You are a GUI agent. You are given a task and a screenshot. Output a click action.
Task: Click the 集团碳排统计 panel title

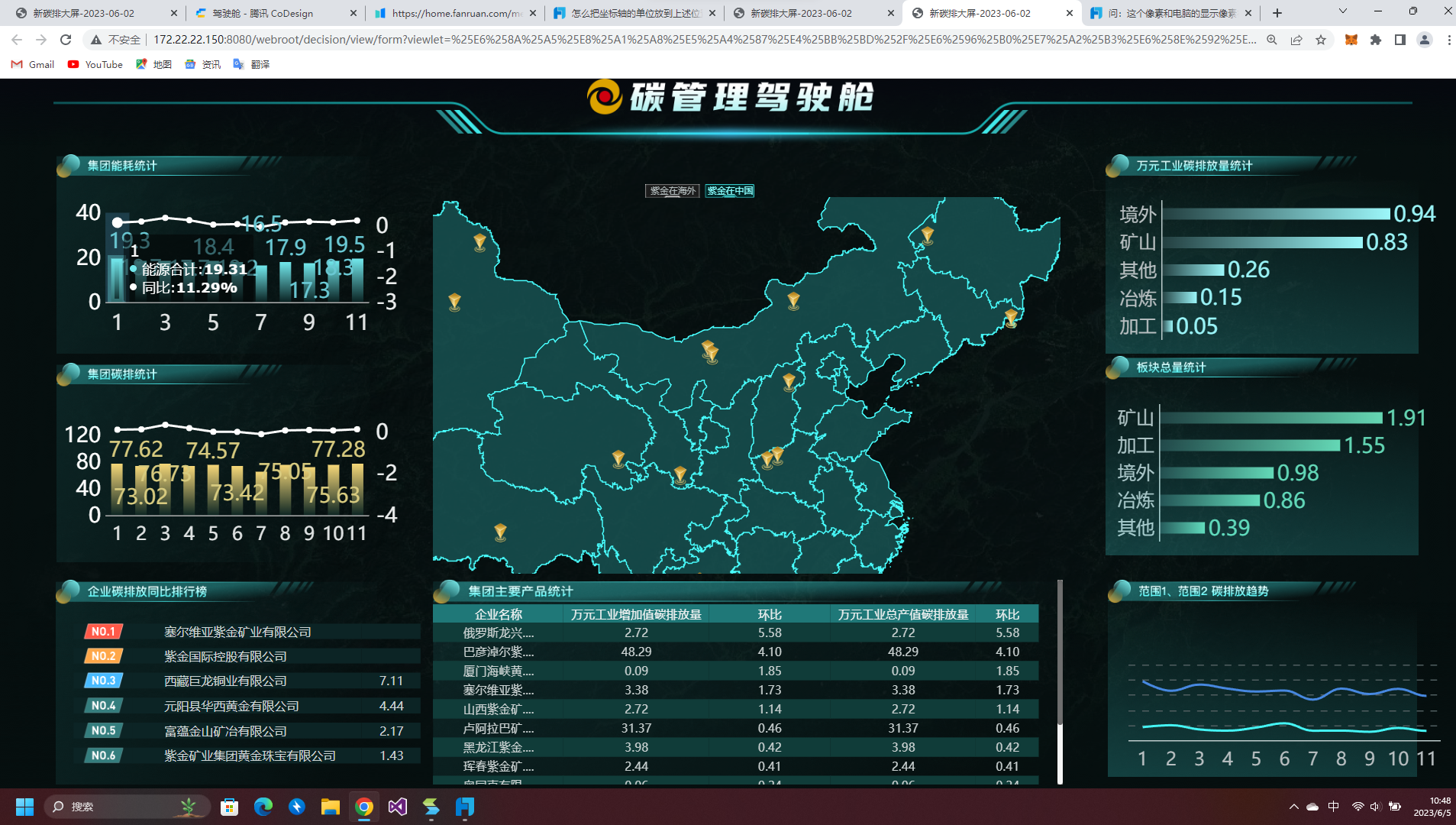122,374
